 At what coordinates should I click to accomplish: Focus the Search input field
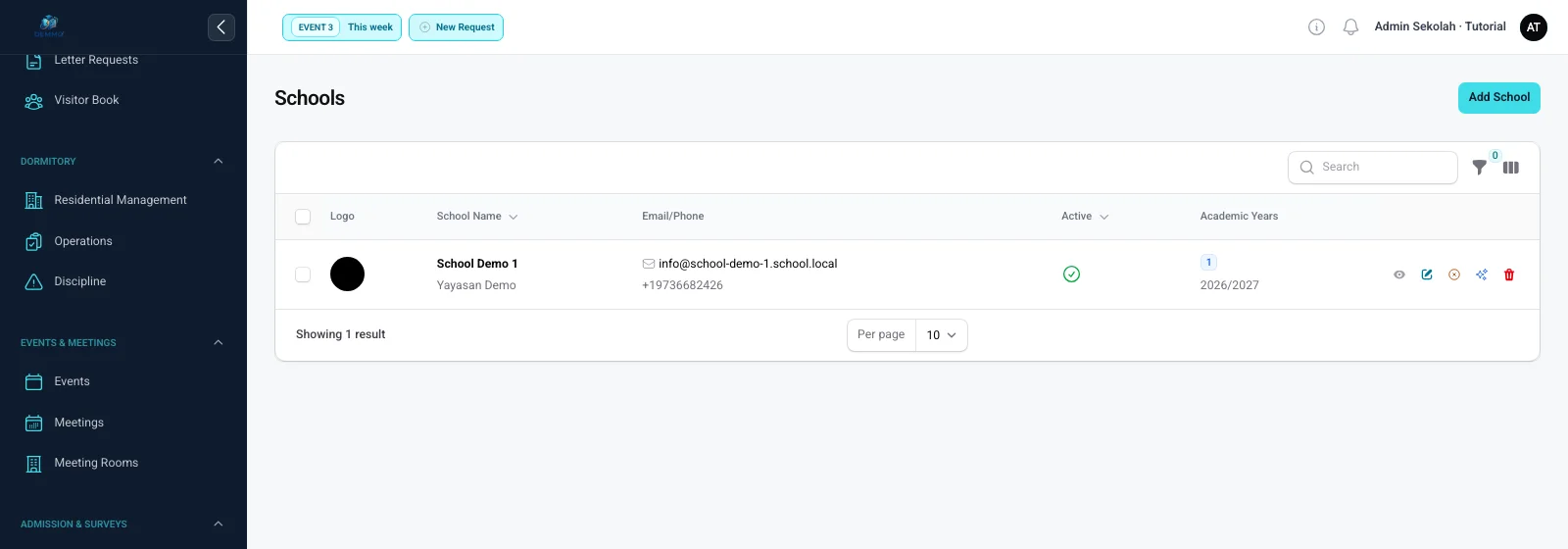click(1373, 168)
